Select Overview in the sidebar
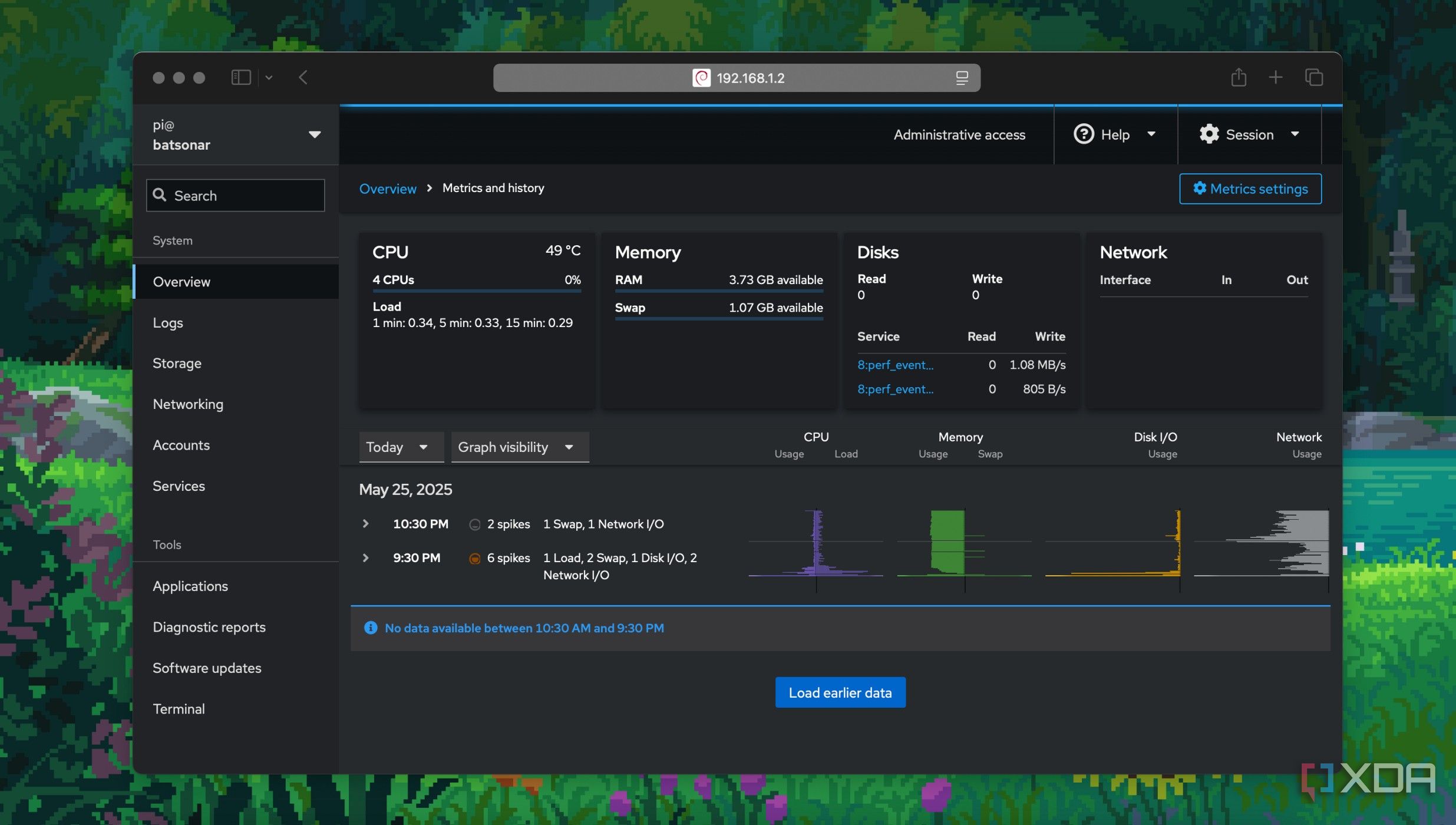The width and height of the screenshot is (1456, 825). [x=236, y=281]
